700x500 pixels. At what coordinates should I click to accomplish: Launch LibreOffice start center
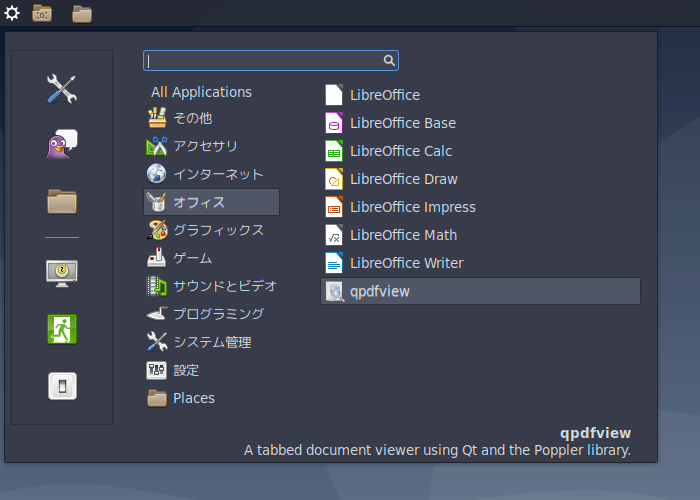coord(480,95)
